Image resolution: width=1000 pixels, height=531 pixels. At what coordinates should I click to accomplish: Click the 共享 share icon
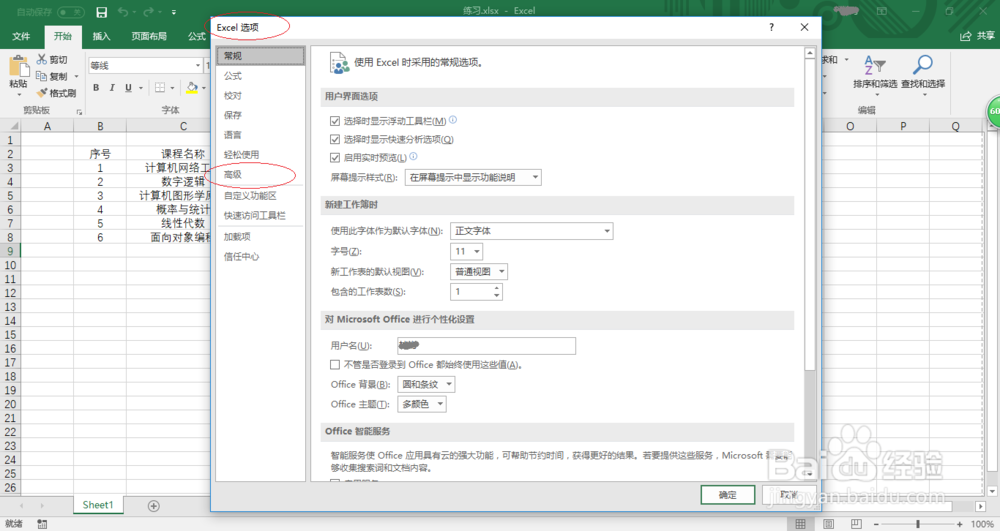tap(966, 36)
